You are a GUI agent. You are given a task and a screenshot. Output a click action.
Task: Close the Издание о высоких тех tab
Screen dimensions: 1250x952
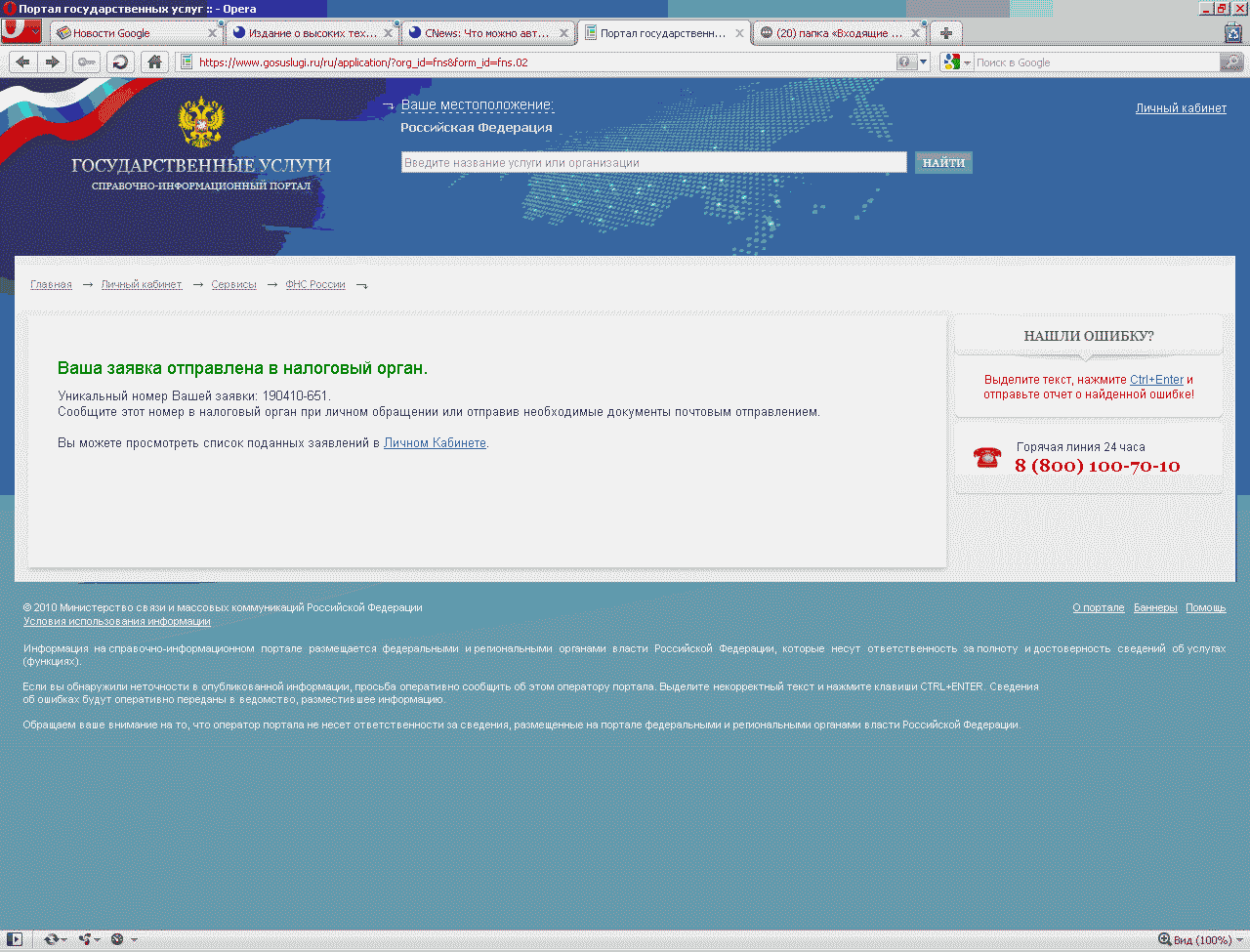click(388, 33)
